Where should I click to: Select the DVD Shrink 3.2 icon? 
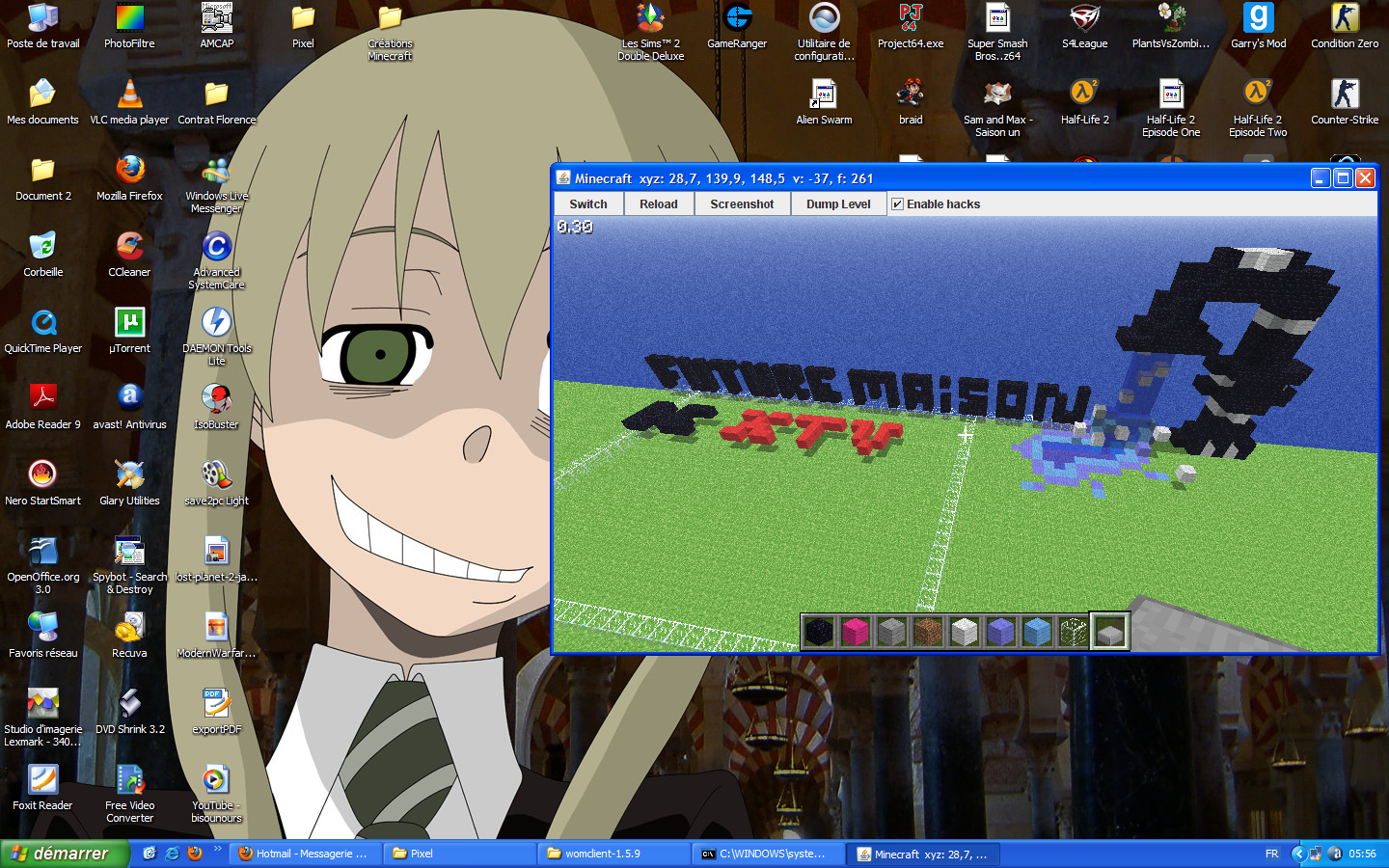pos(129,712)
